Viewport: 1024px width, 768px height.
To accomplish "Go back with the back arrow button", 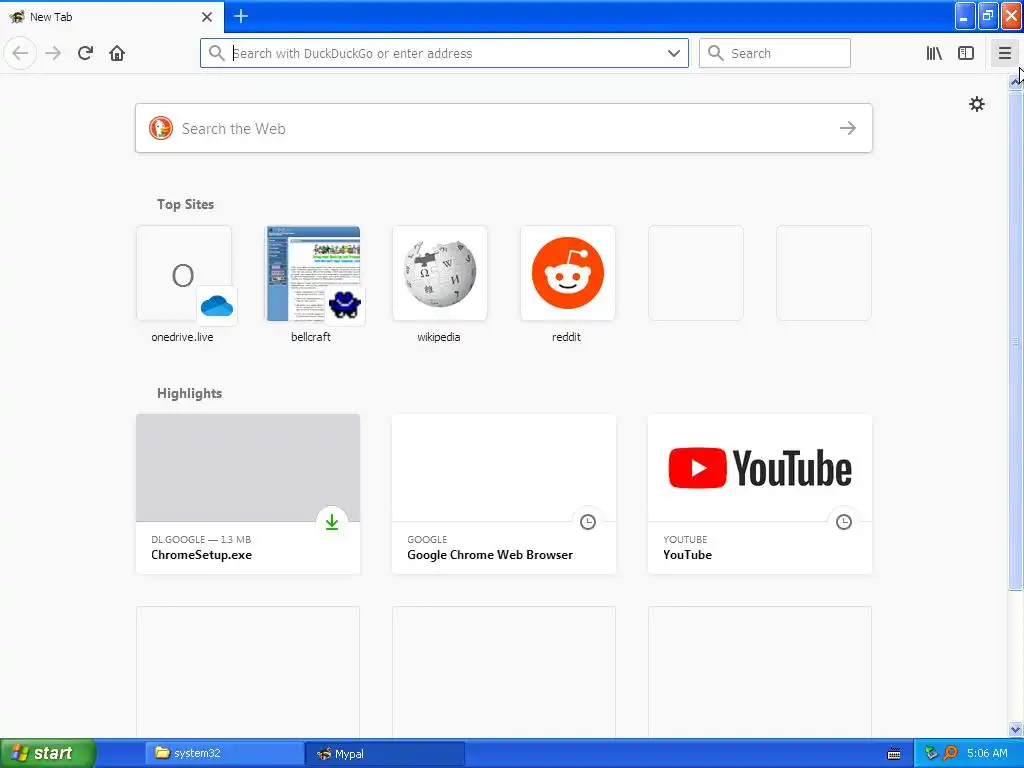I will (x=20, y=53).
